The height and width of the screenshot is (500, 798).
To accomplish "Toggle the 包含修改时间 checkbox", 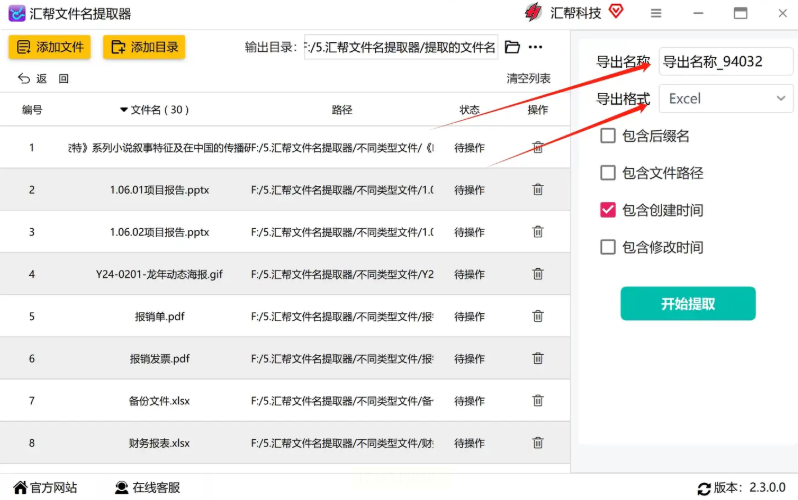I will [x=608, y=247].
